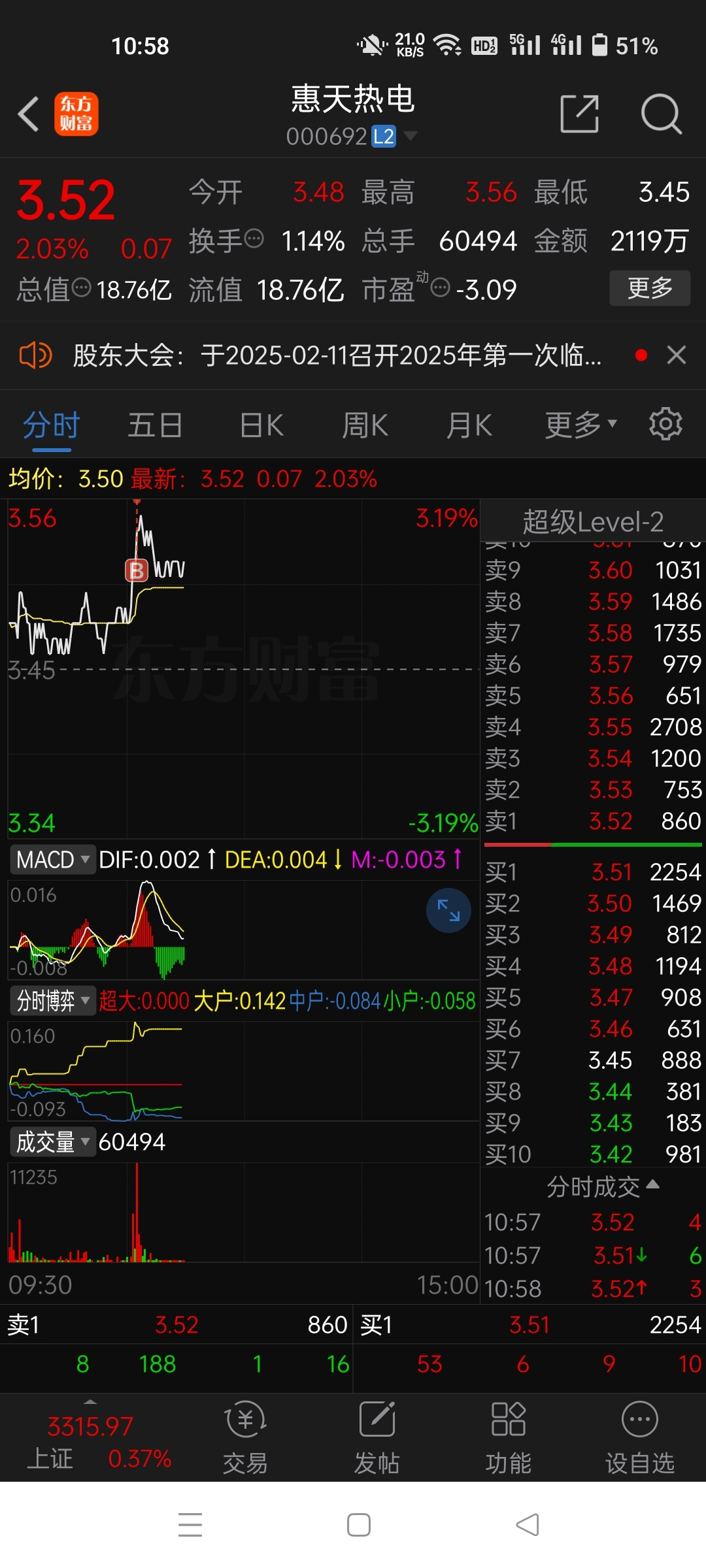This screenshot has width=706, height=1568.
Task: Select the 卖1 3.52 order row
Action: click(593, 821)
